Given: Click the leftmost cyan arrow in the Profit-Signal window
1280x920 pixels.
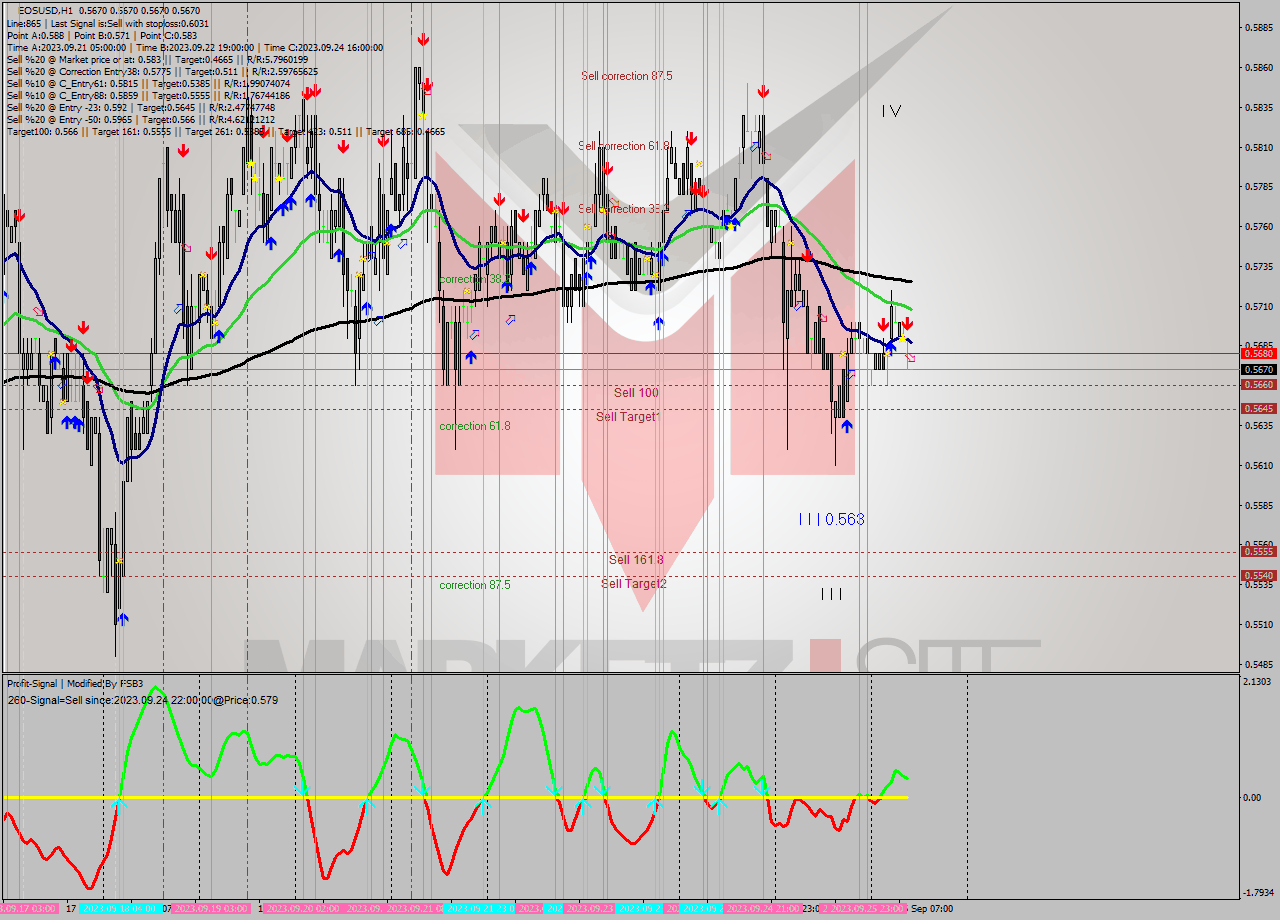Looking at the screenshot, I should (120, 800).
